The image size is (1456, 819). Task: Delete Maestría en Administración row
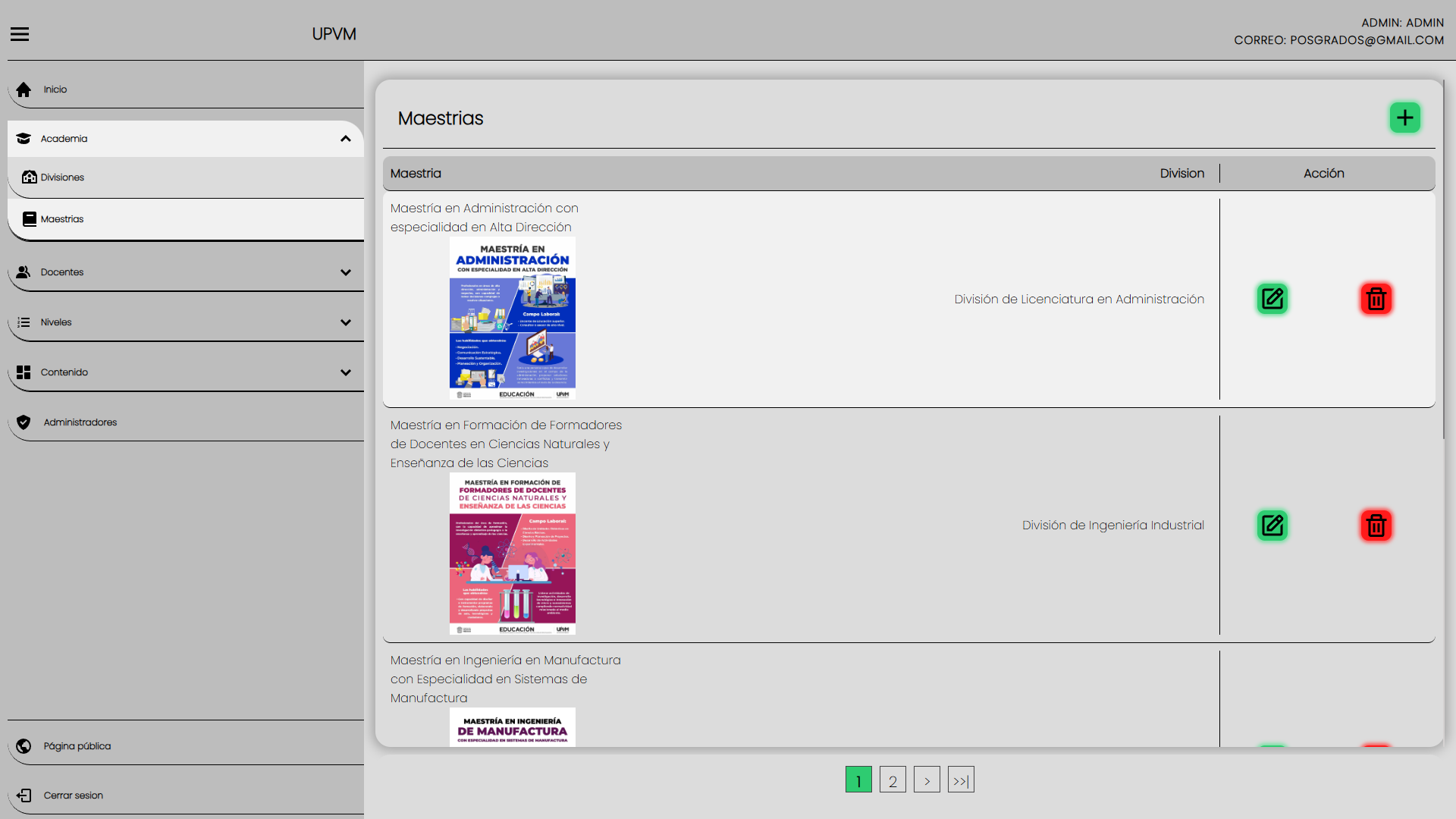coord(1376,299)
